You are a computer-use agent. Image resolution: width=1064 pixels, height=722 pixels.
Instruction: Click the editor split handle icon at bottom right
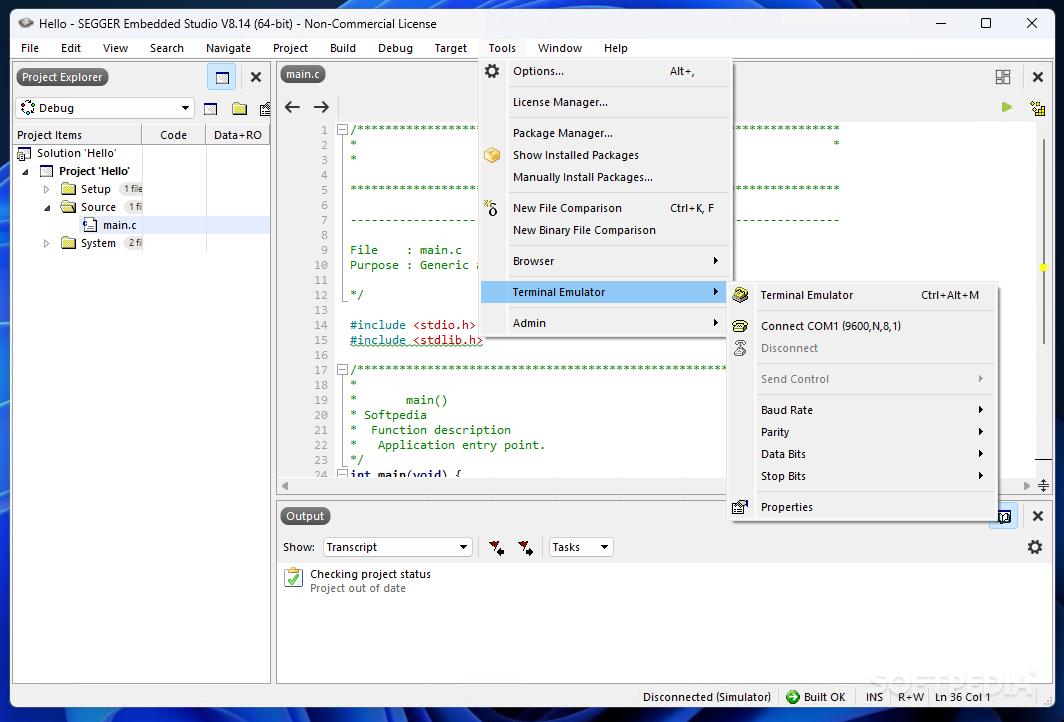point(1044,485)
